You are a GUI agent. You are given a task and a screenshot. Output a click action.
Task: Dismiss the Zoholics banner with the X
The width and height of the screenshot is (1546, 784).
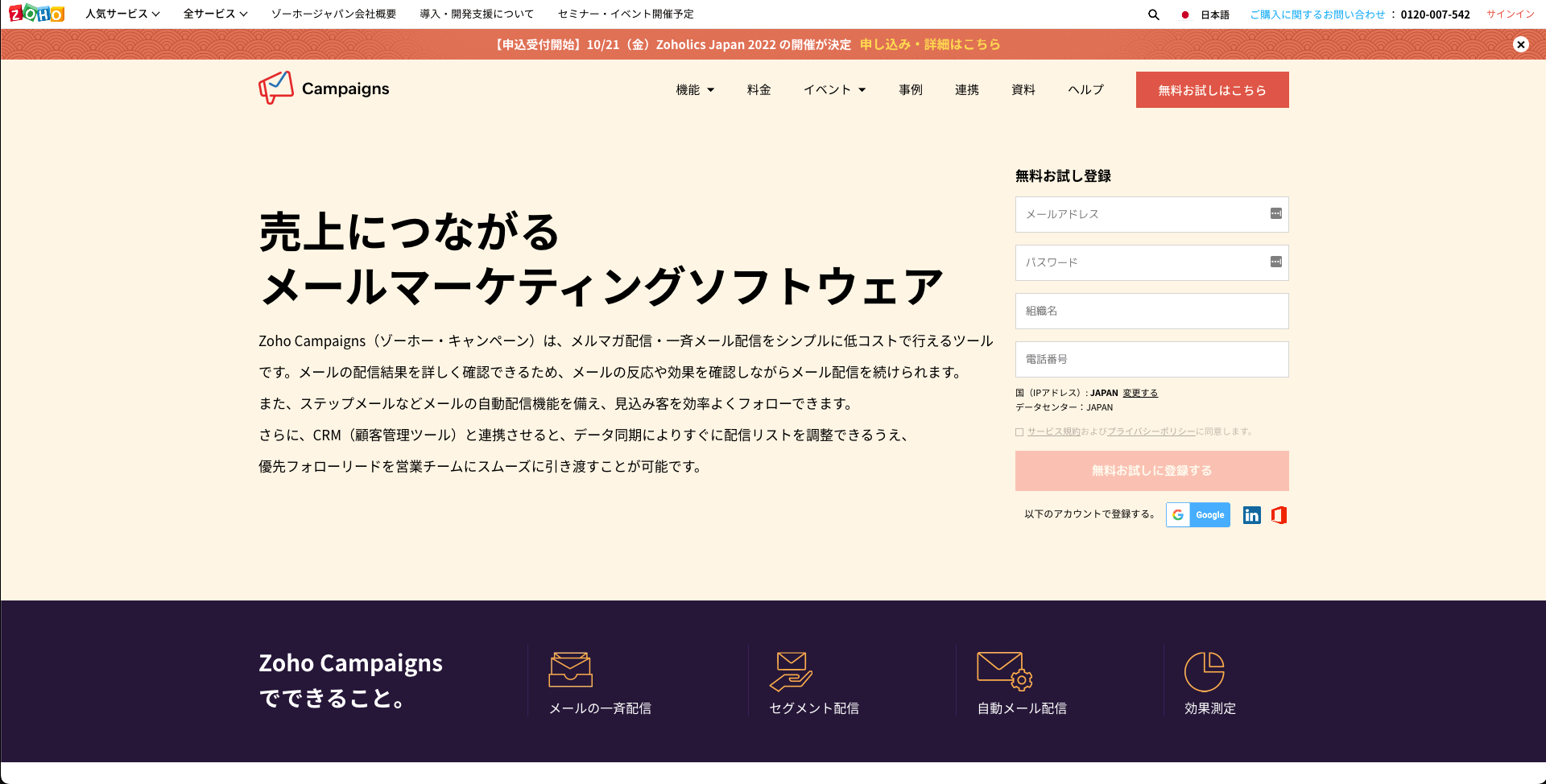1521,44
